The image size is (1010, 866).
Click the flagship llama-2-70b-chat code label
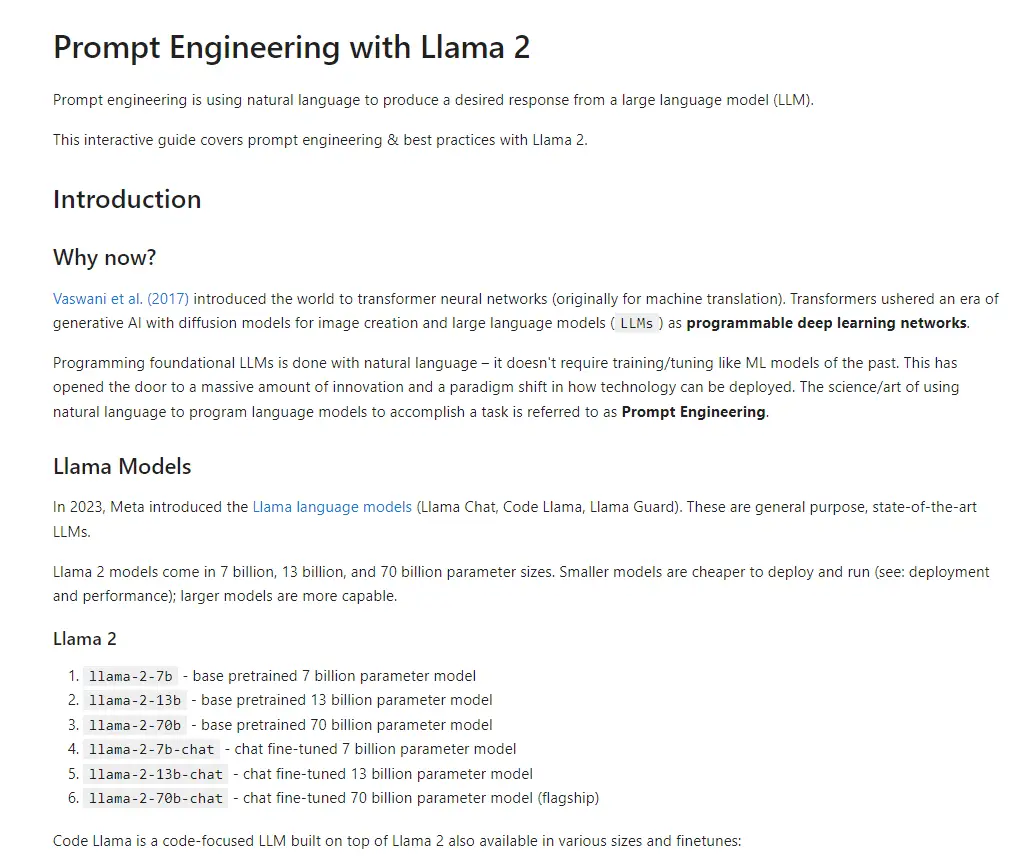pyautogui.click(x=155, y=798)
